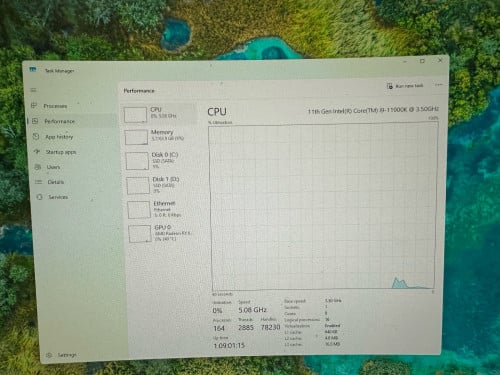The width and height of the screenshot is (500, 375).
Task: Click the Base speed label
Action: coord(295,301)
